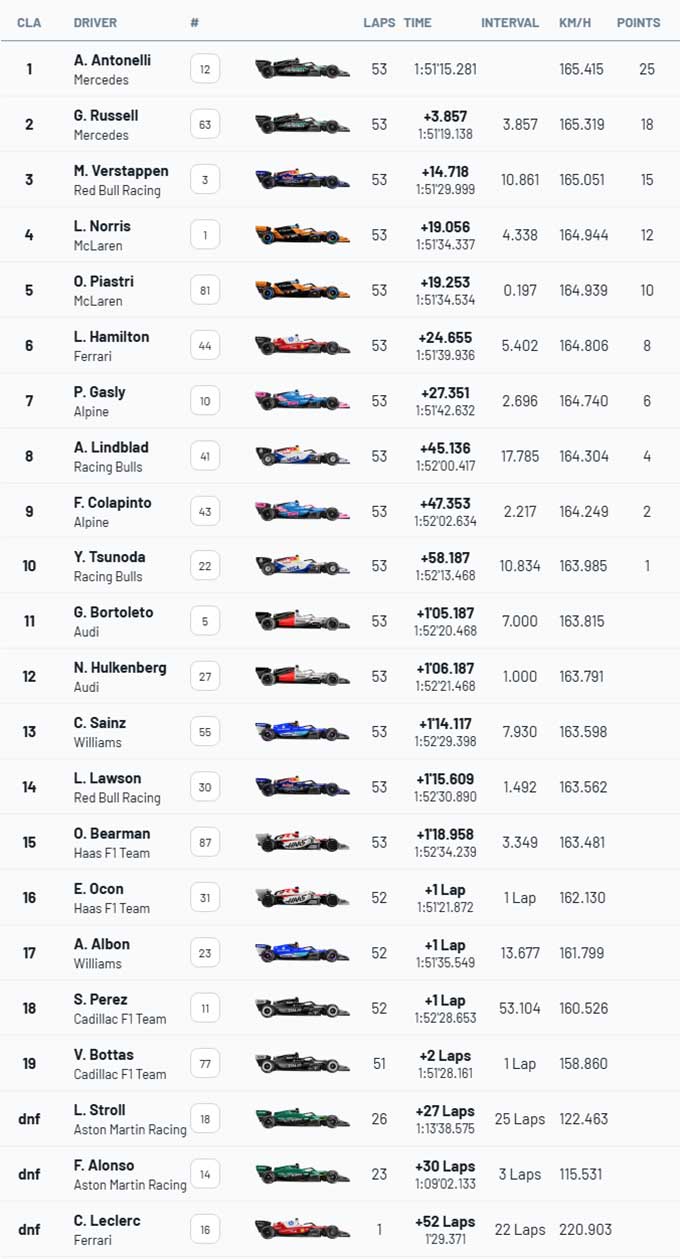
Task: Open driver C. Leclerc's name
Action: (x=107, y=1220)
